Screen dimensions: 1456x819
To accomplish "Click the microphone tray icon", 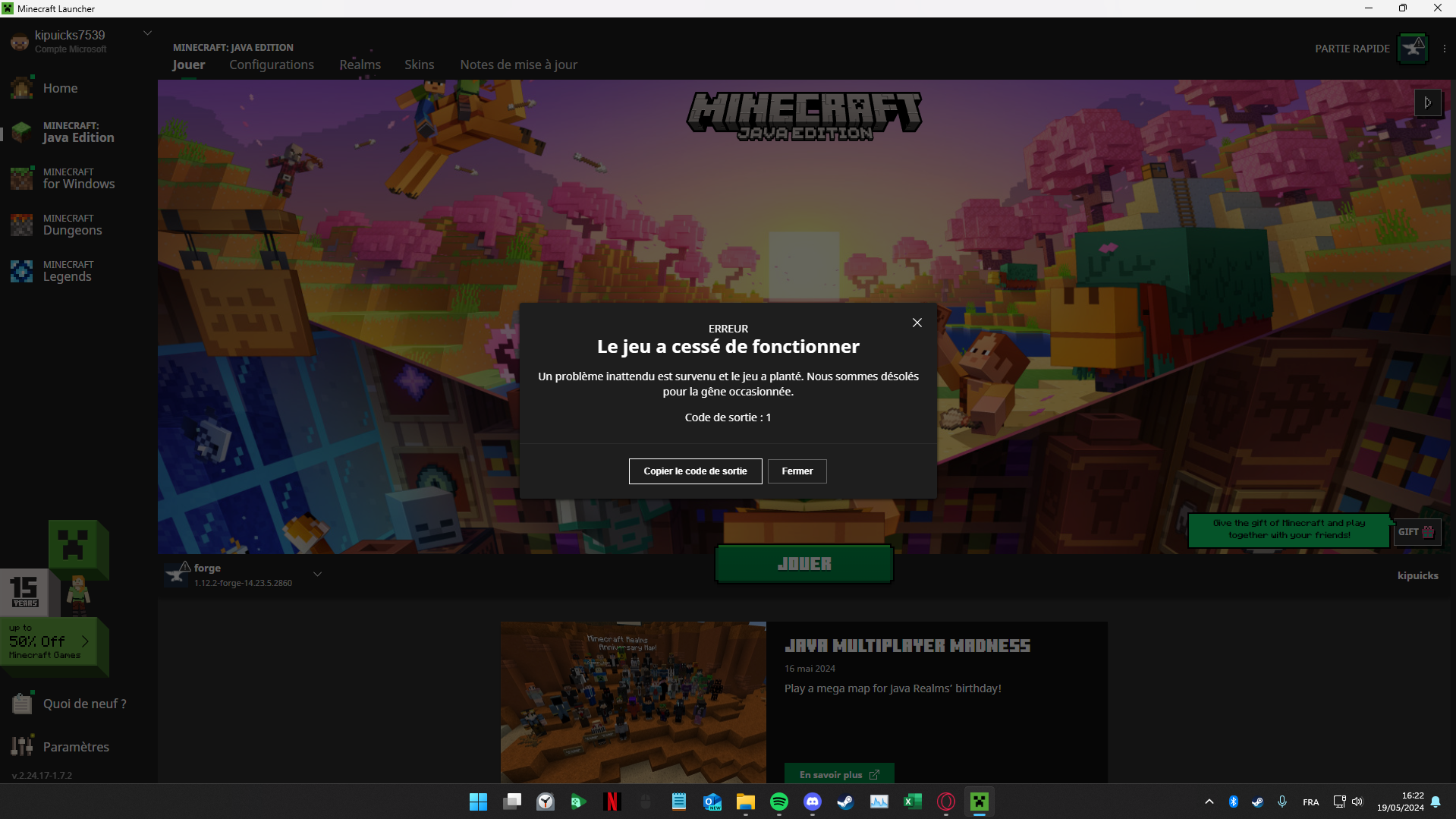I will click(x=1281, y=802).
